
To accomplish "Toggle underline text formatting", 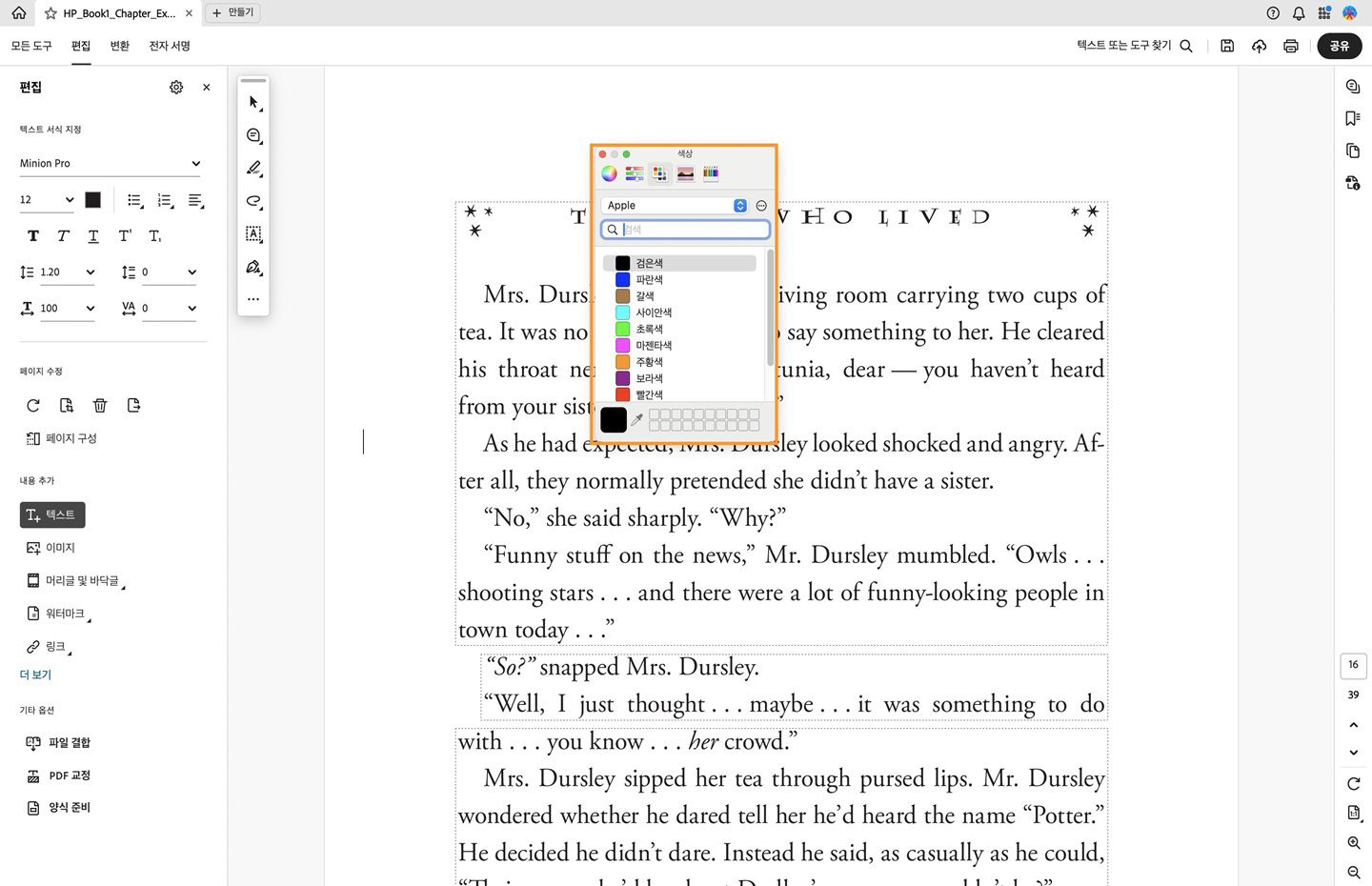I will pyautogui.click(x=93, y=236).
